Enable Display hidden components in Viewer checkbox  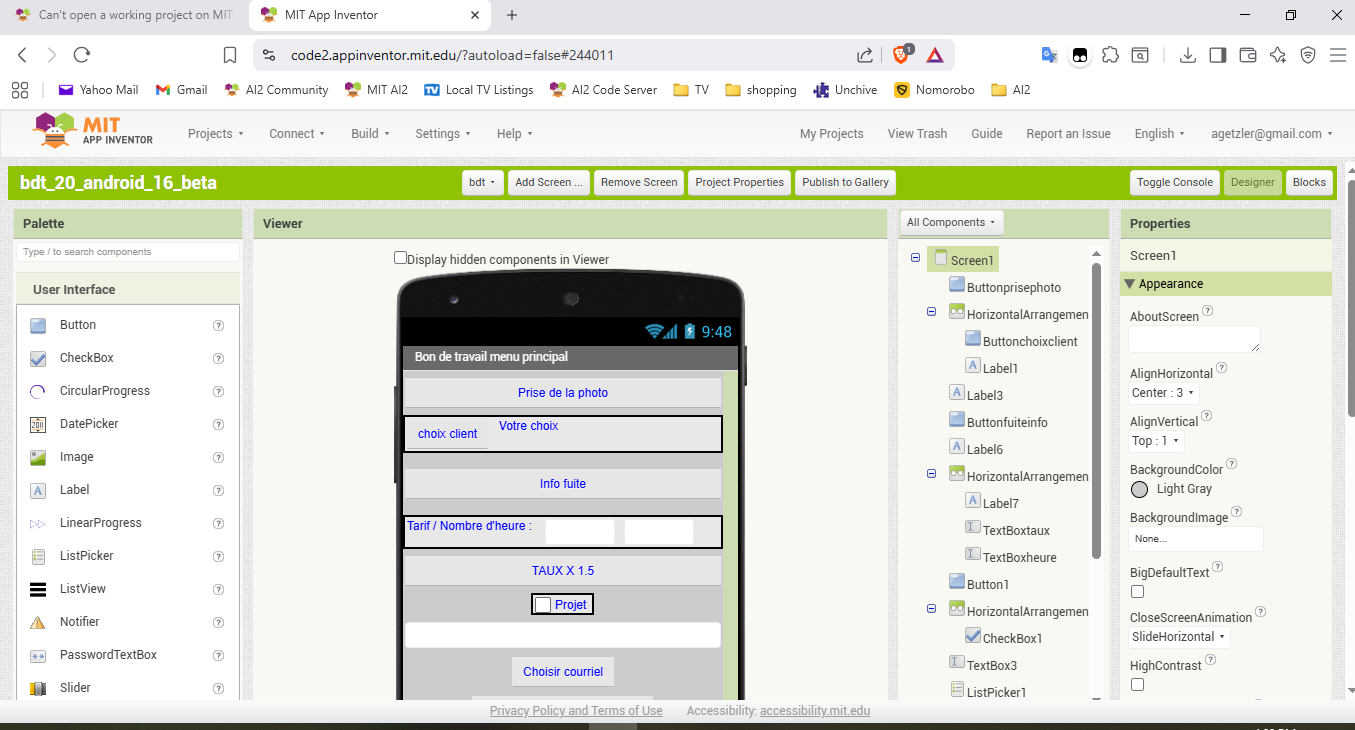(401, 258)
